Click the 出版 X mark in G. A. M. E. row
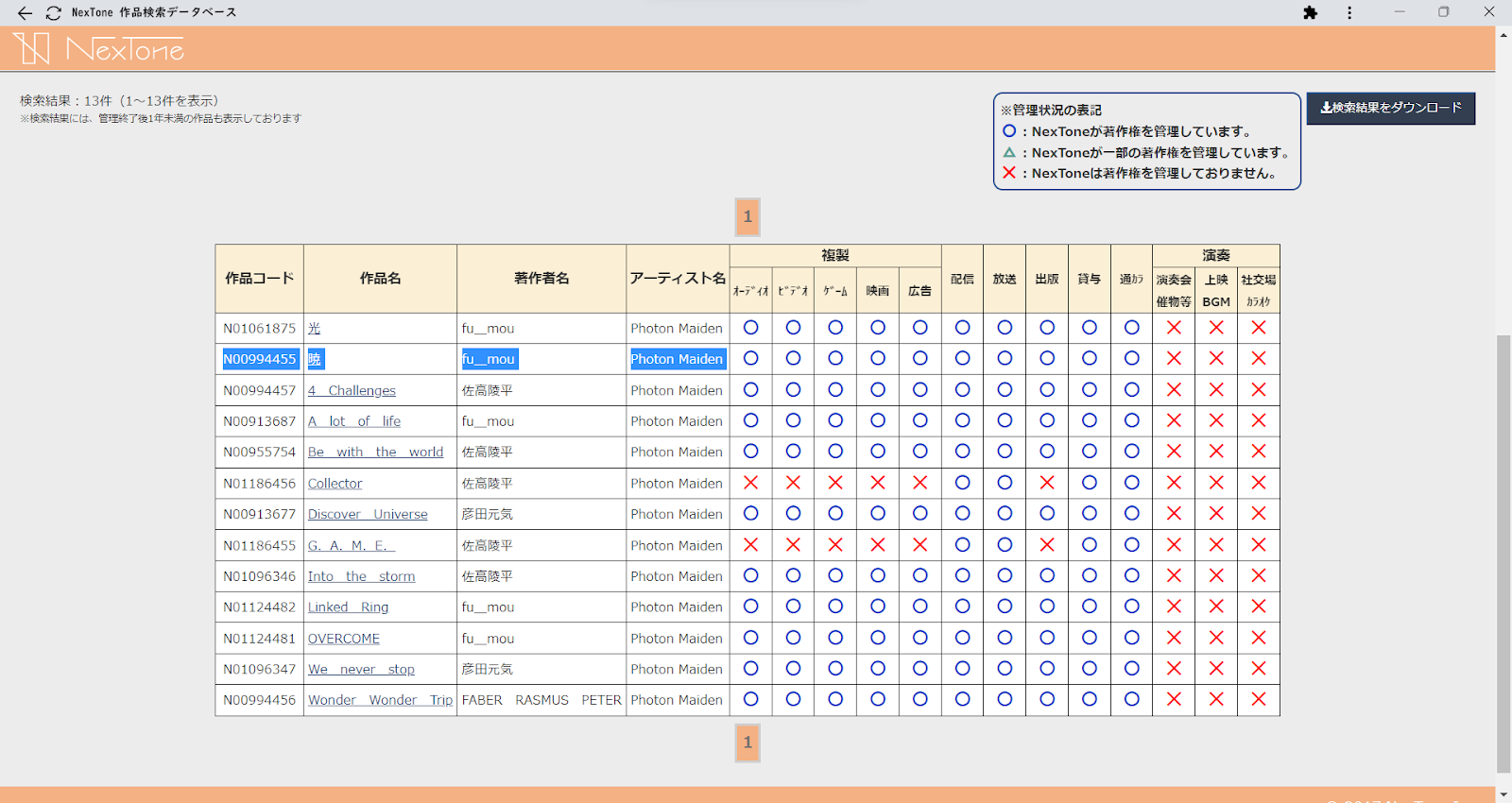1512x803 pixels. click(1047, 545)
